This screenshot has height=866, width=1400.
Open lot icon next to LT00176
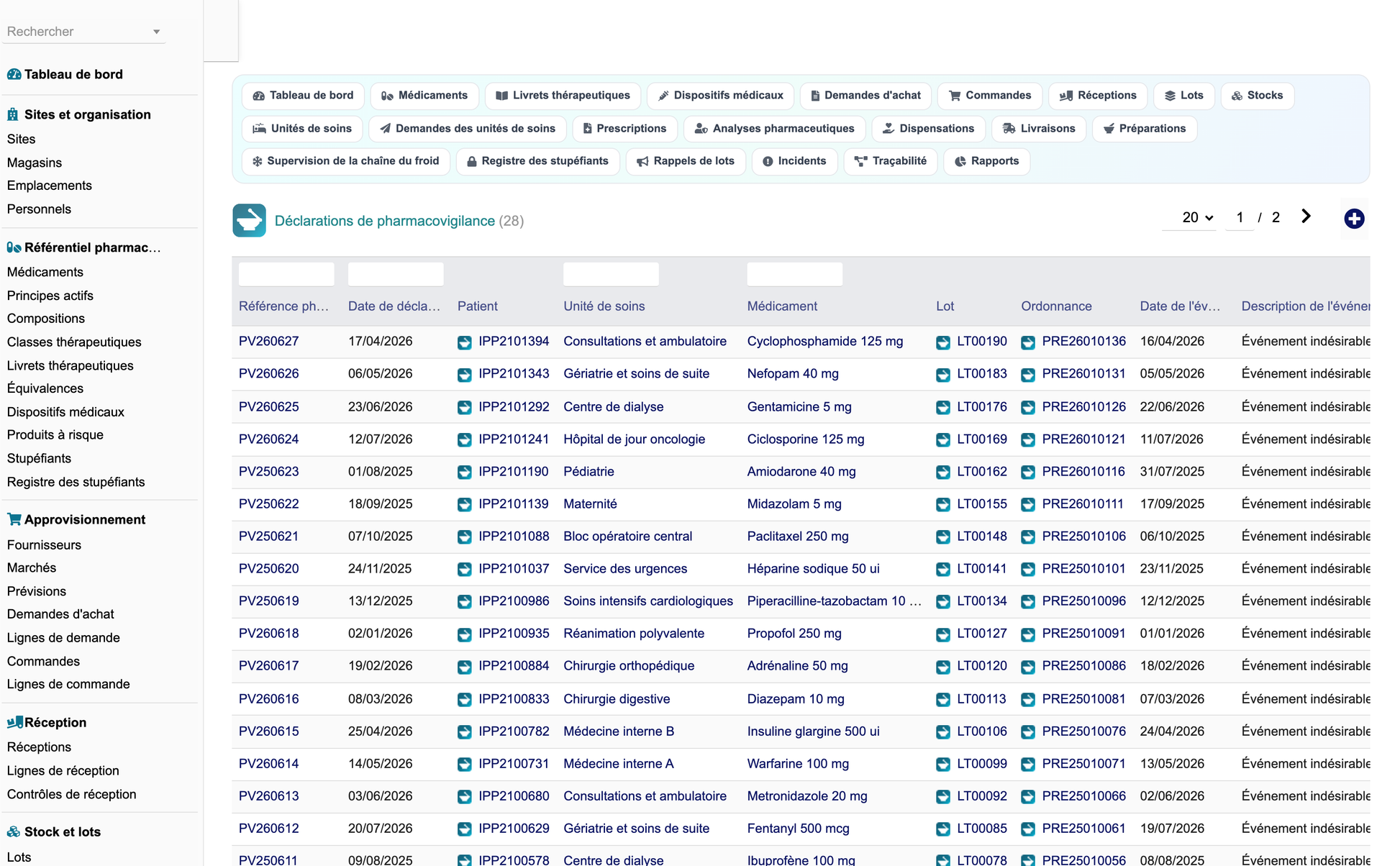pyautogui.click(x=943, y=408)
